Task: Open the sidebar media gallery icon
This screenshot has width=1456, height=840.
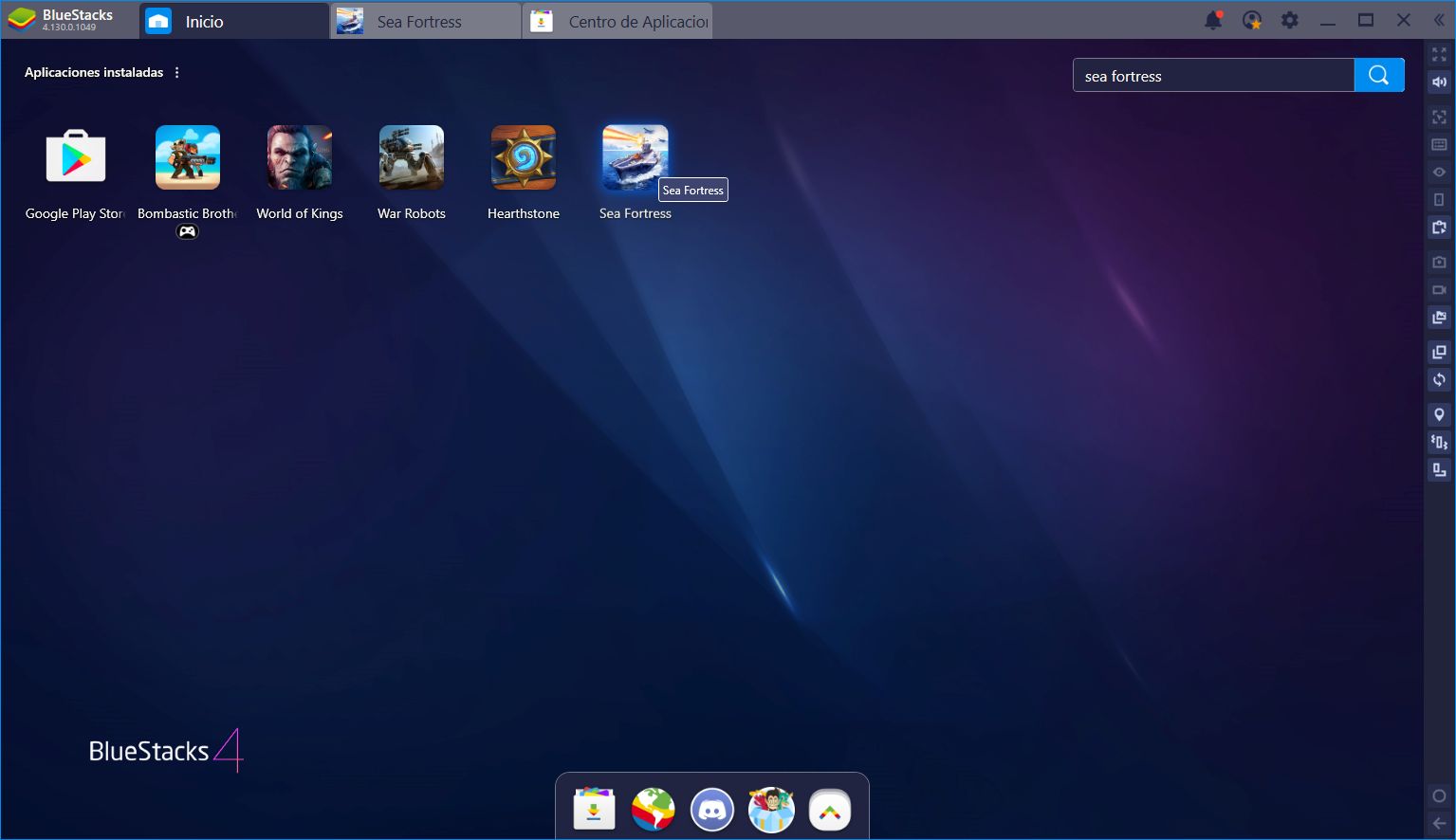Action: point(1439,318)
